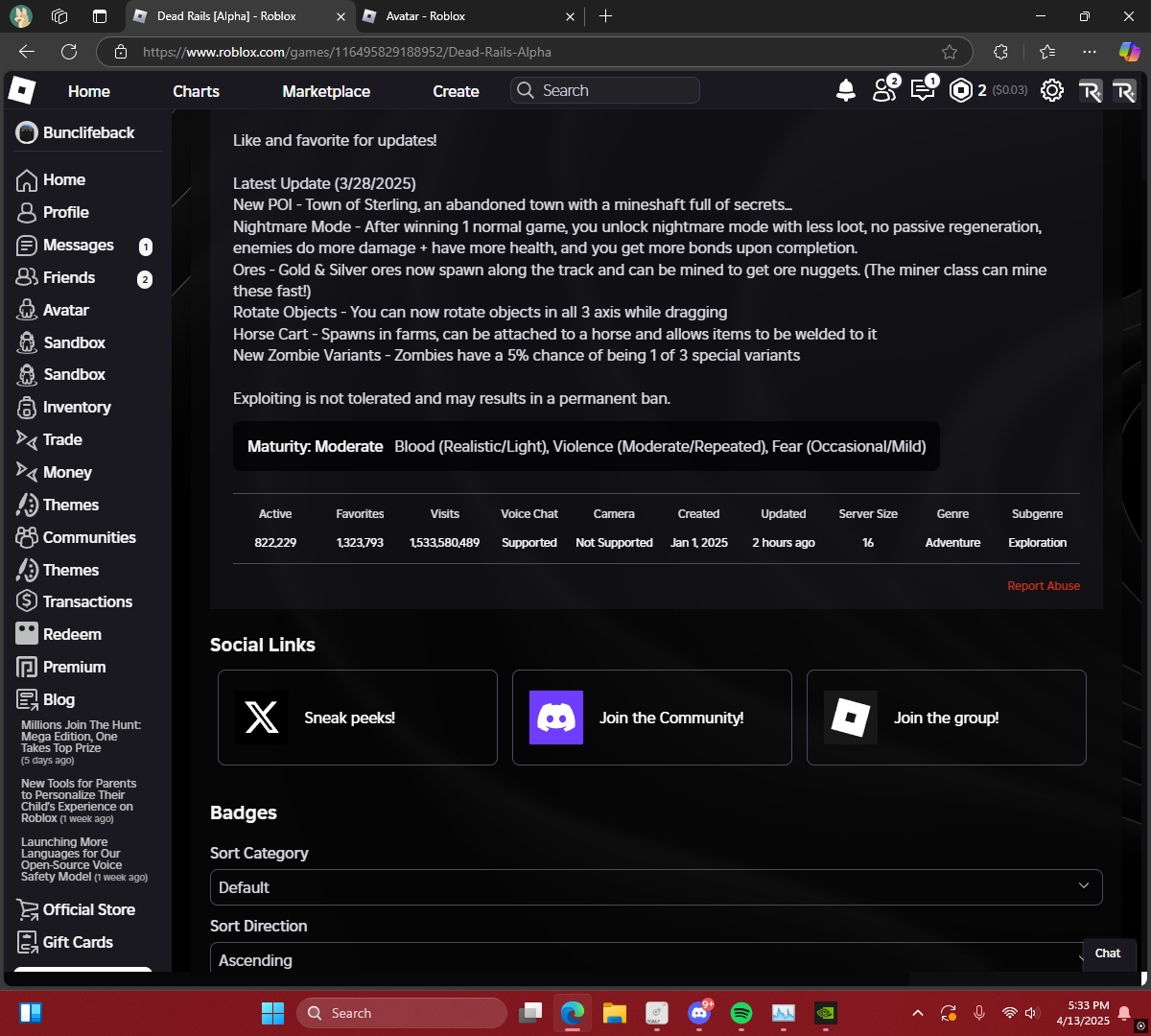Click the Windows taskbar Search box
1151x1036 pixels.
pyautogui.click(x=401, y=1013)
